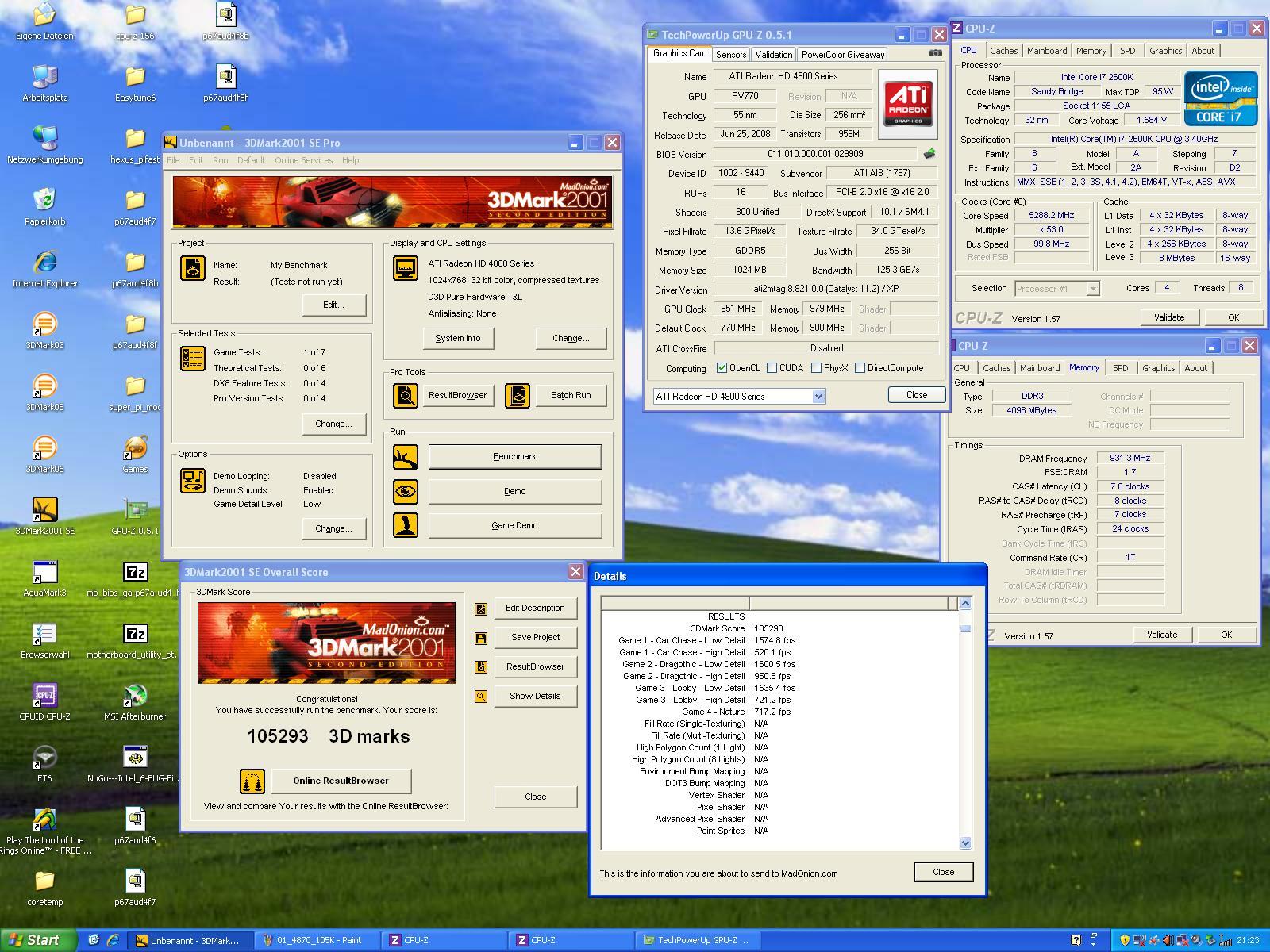Click the Online ResultBrowser button
1270x952 pixels.
[x=341, y=781]
